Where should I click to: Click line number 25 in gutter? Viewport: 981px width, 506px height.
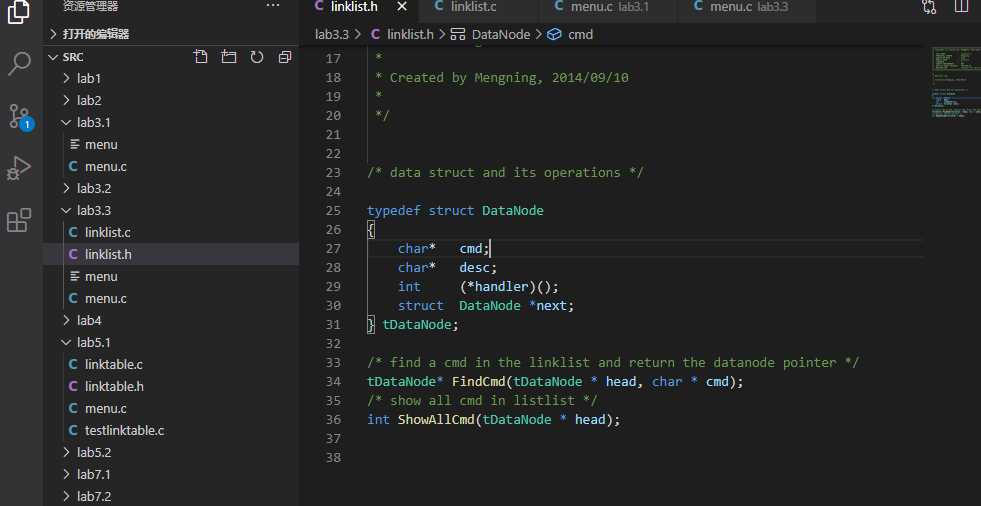click(333, 211)
